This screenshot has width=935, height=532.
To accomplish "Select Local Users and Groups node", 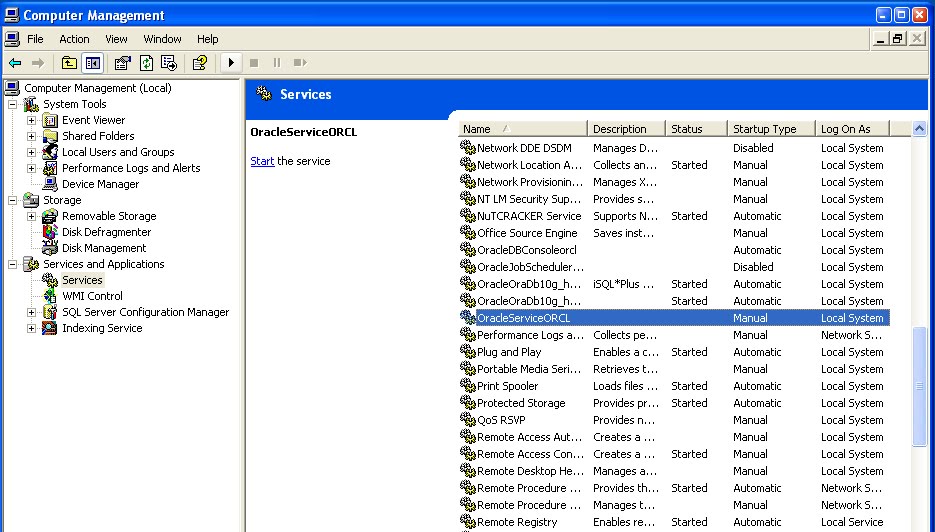I will tap(118, 152).
